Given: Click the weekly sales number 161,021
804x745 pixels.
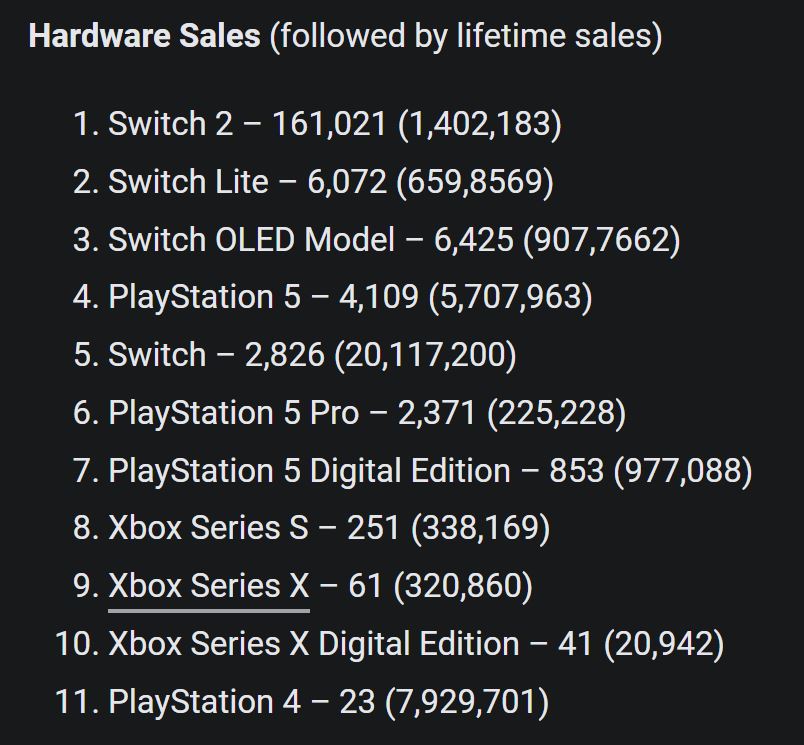Looking at the screenshot, I should tap(329, 124).
